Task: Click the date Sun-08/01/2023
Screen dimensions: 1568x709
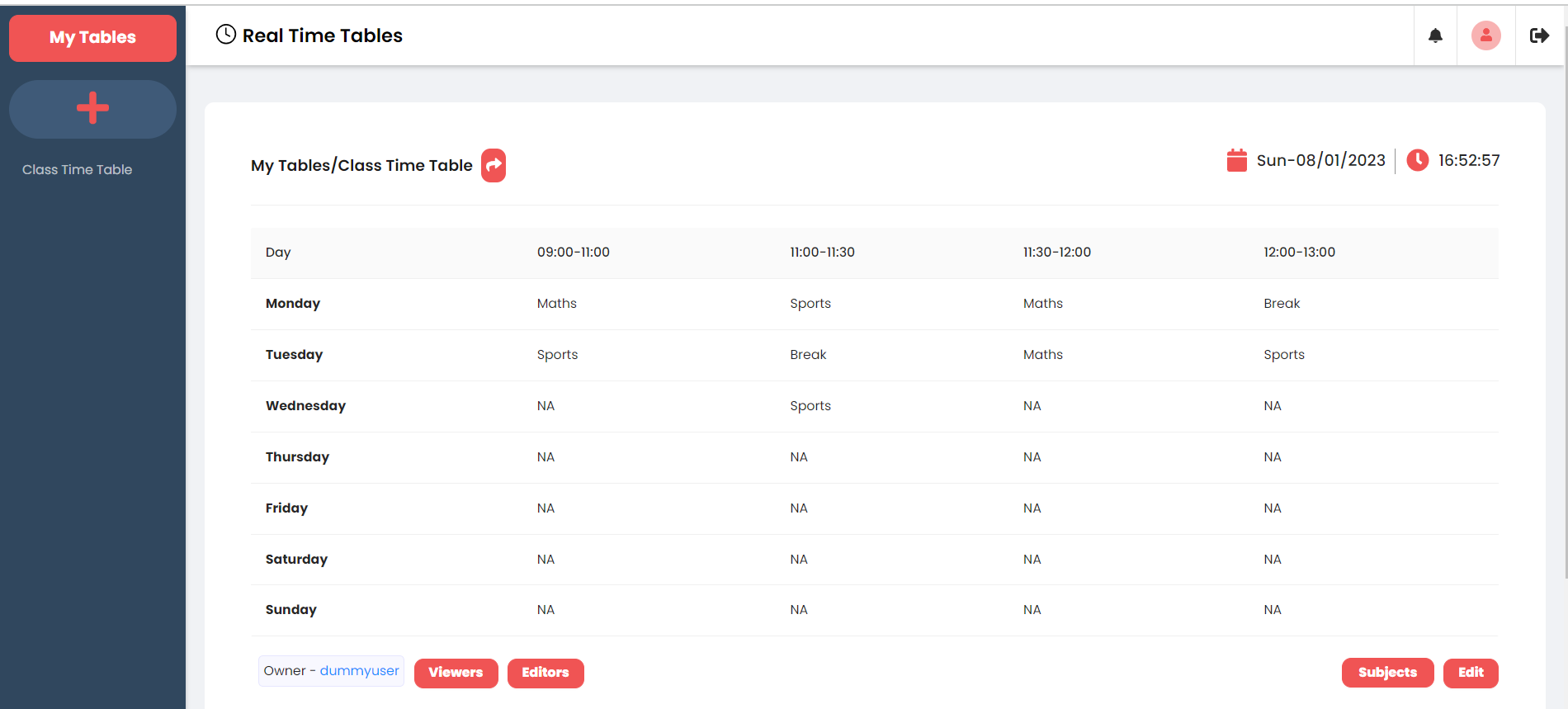Action: 1320,160
